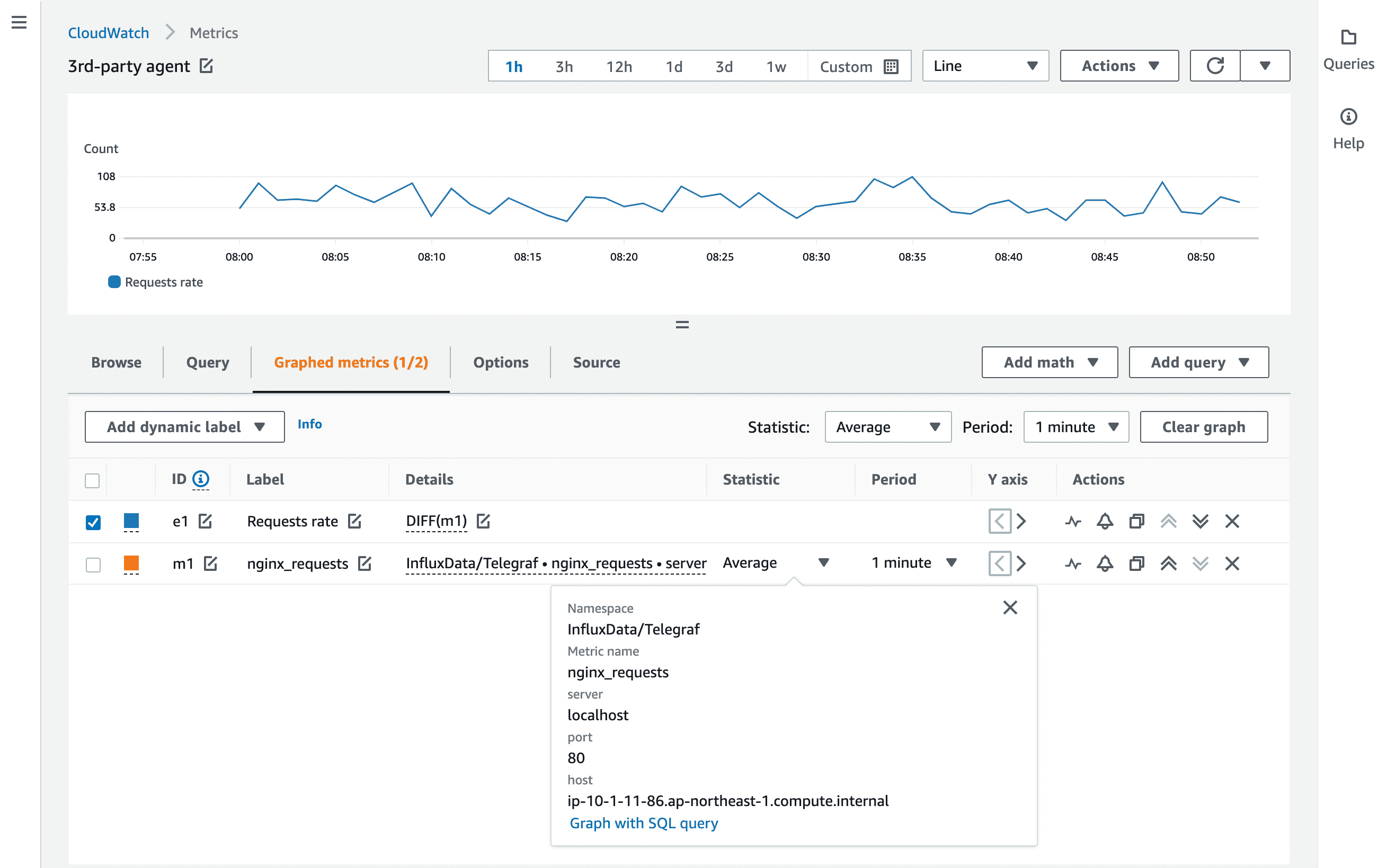1378x868 pixels.
Task: Uncheck the e1 Requests rate checkbox
Action: click(93, 522)
